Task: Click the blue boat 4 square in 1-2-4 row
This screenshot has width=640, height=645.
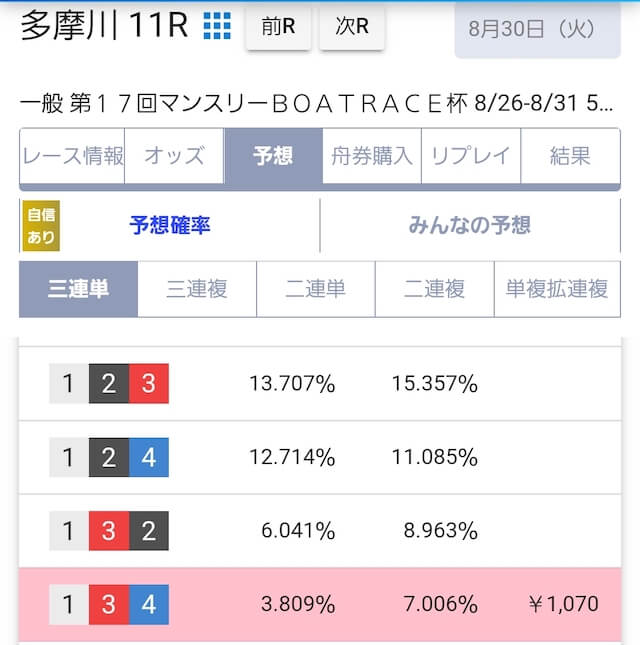Action: (149, 457)
